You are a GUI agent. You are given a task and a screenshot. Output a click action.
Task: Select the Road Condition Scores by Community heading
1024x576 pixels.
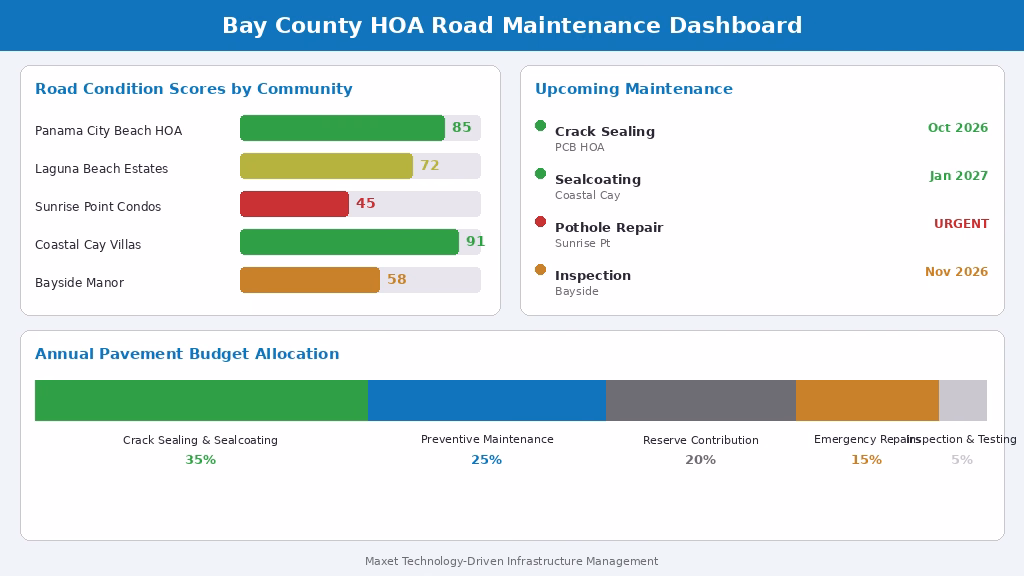click(x=193, y=89)
